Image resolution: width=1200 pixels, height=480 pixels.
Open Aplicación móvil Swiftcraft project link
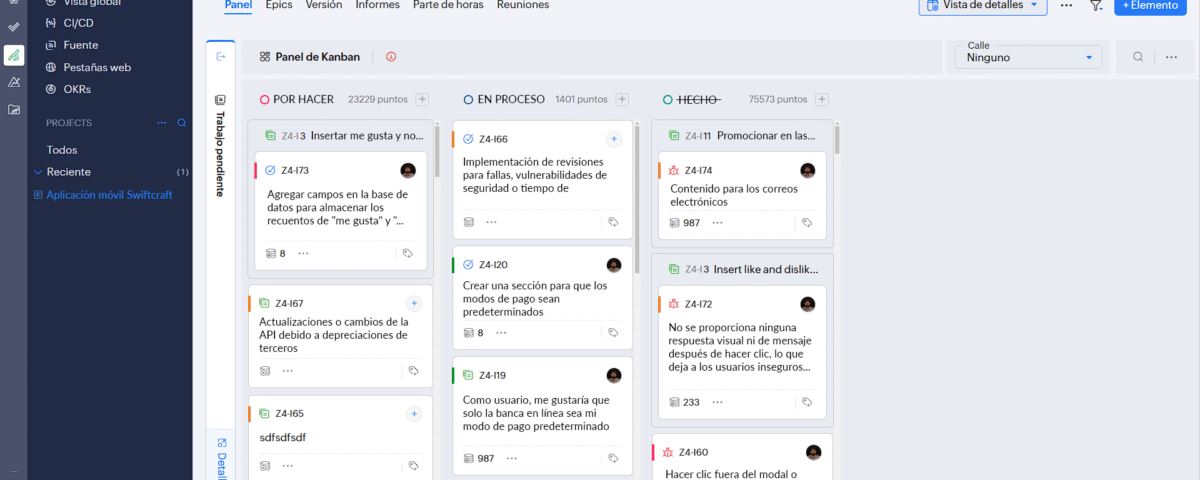pos(109,195)
